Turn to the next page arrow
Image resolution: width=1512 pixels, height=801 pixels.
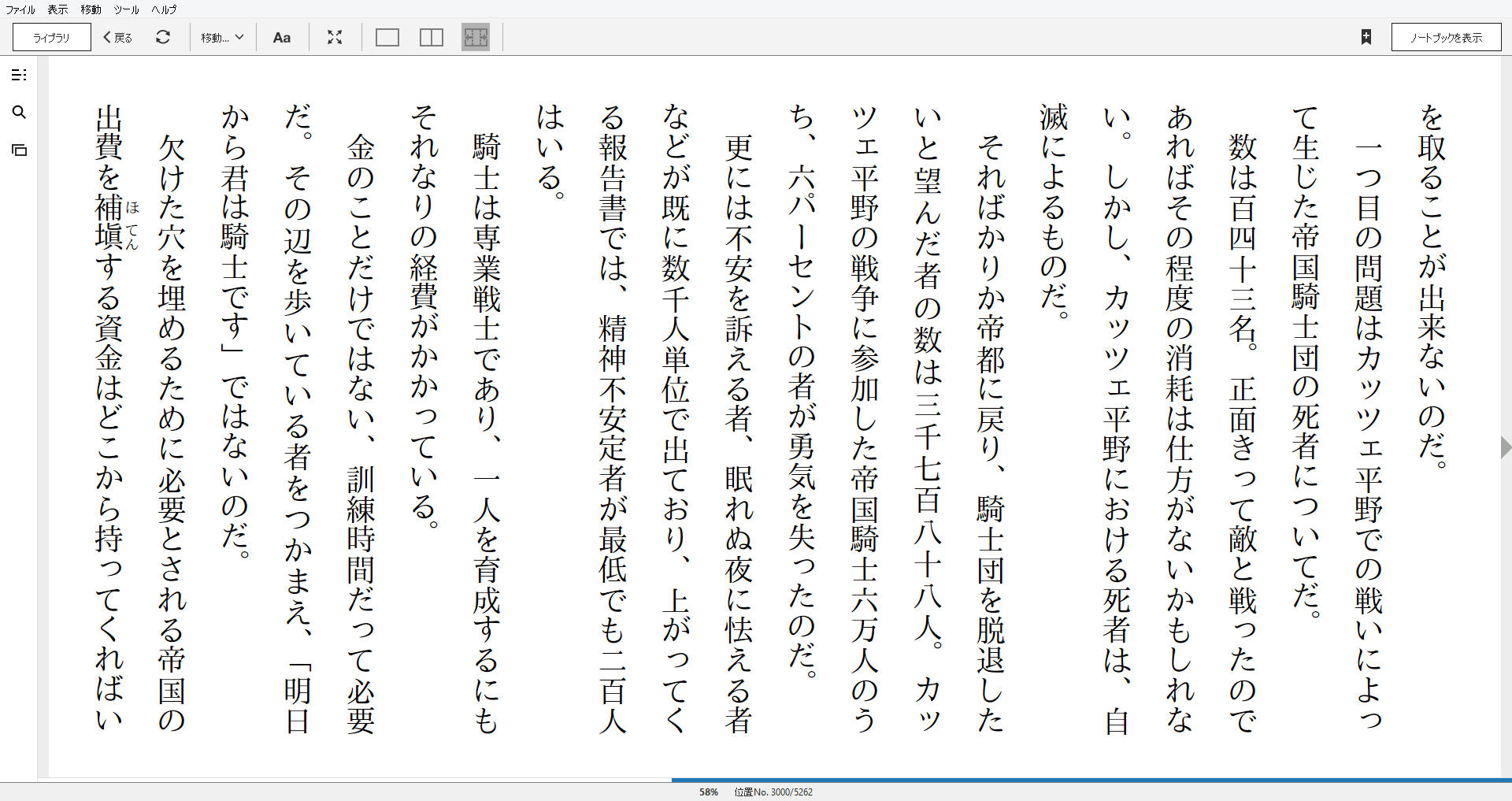pos(1505,447)
